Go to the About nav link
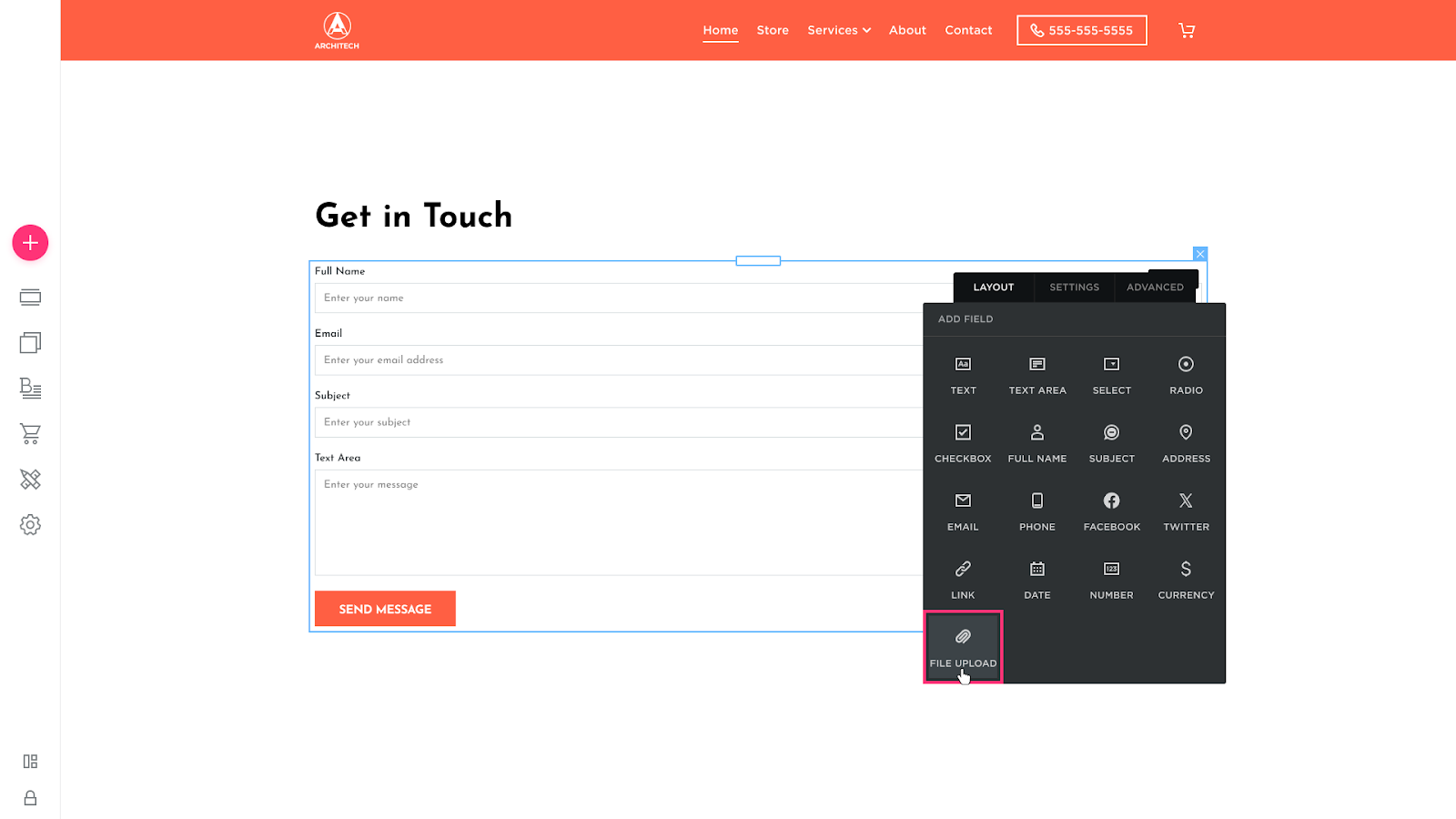This screenshot has height=819, width=1456. click(x=907, y=30)
